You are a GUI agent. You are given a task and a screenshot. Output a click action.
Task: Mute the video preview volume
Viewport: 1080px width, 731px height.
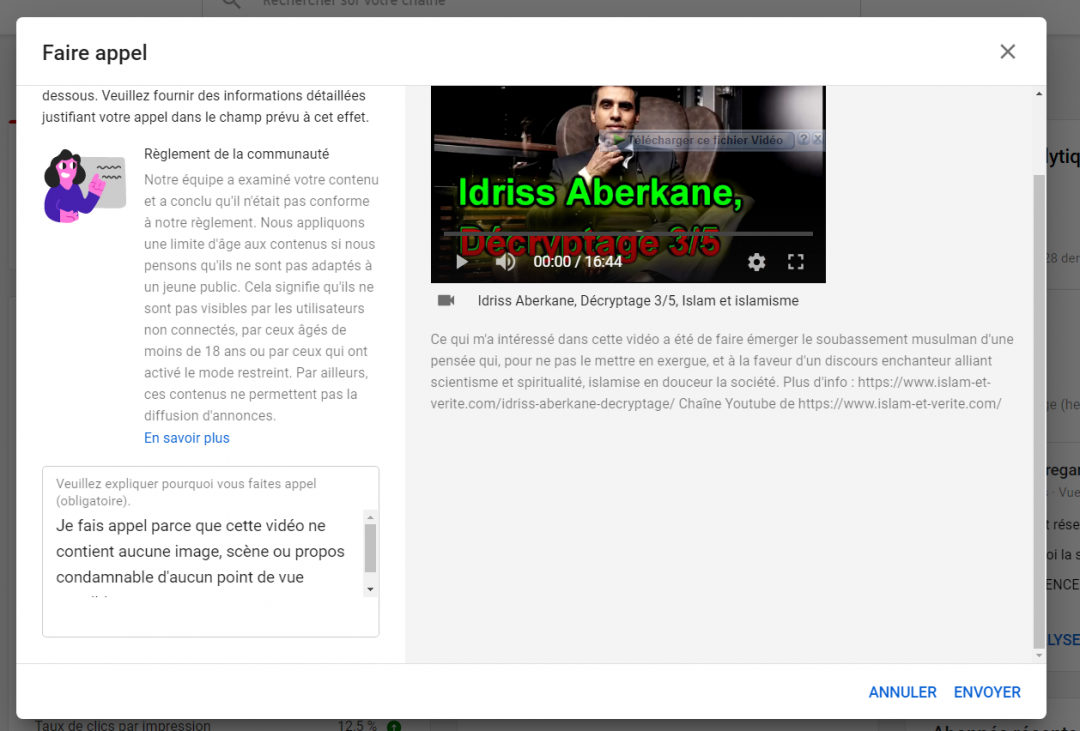(x=505, y=262)
